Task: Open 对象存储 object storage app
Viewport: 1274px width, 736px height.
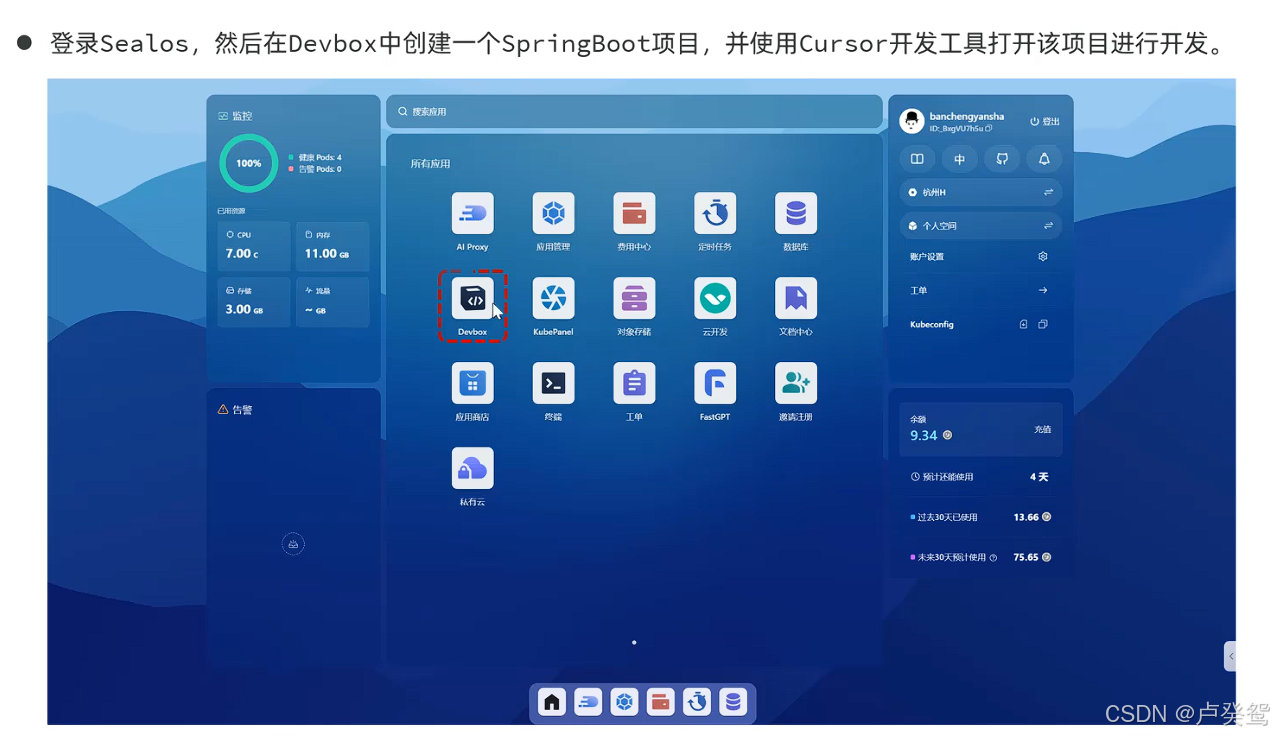Action: click(x=634, y=298)
